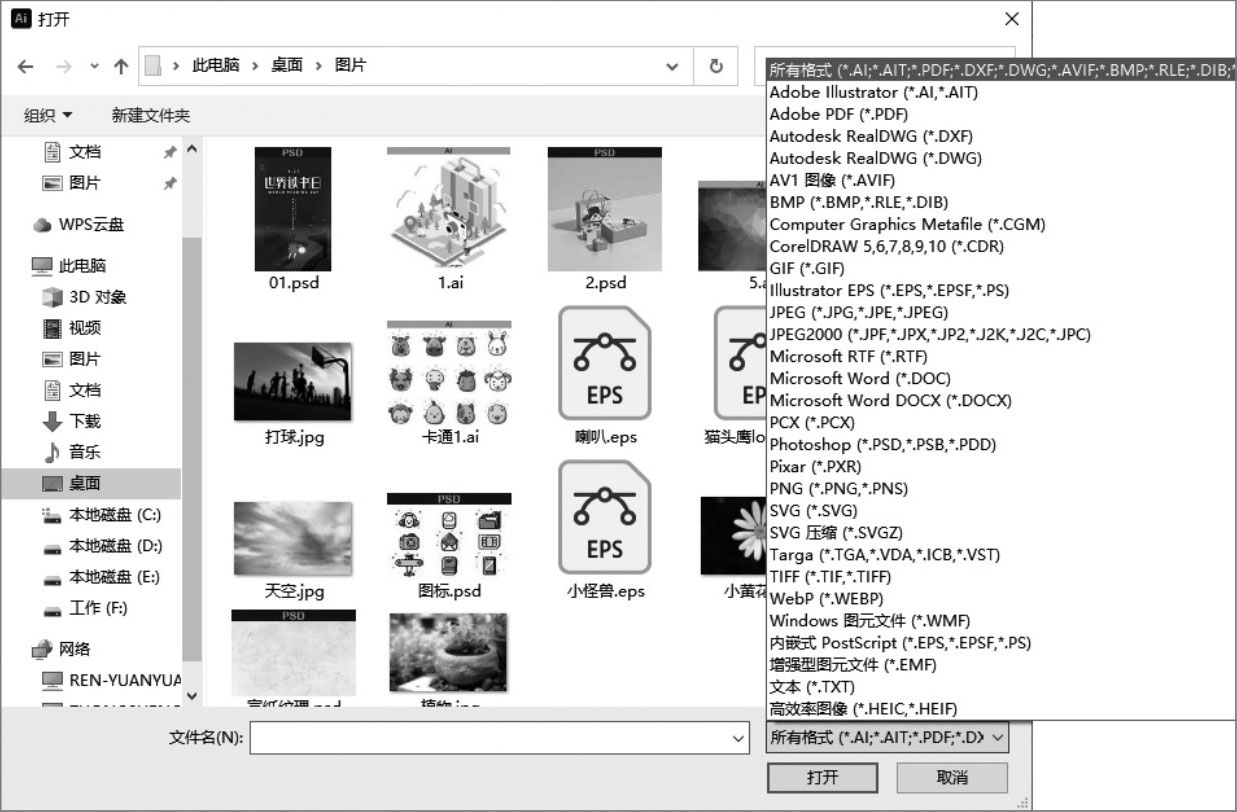The height and width of the screenshot is (812, 1237).
Task: Click 此电脑 in the address path
Action: [216, 65]
